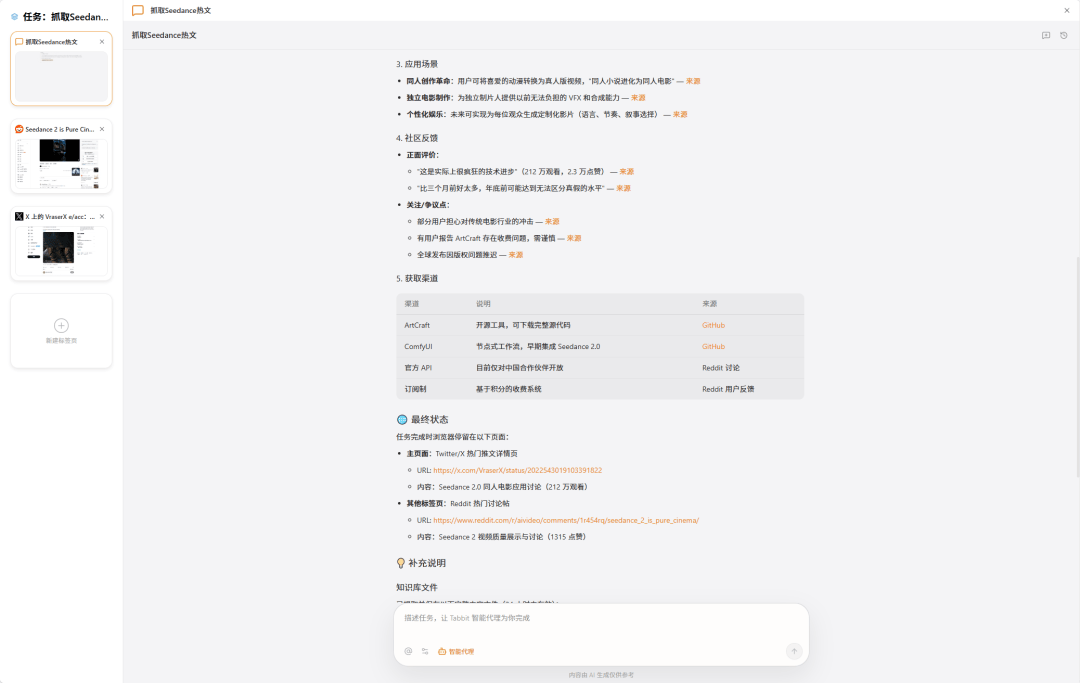Close the Seedance 2 is Pure Cinema tab
1080x683 pixels.
(x=102, y=129)
